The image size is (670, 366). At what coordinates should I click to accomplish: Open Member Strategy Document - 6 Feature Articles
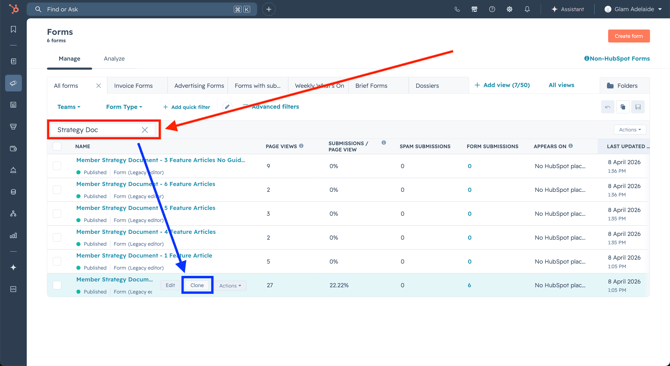[146, 184]
